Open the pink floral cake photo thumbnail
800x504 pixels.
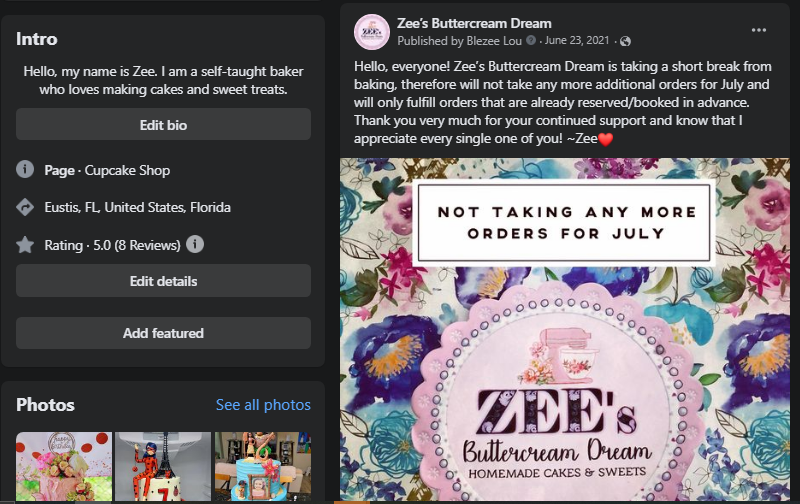tap(64, 467)
